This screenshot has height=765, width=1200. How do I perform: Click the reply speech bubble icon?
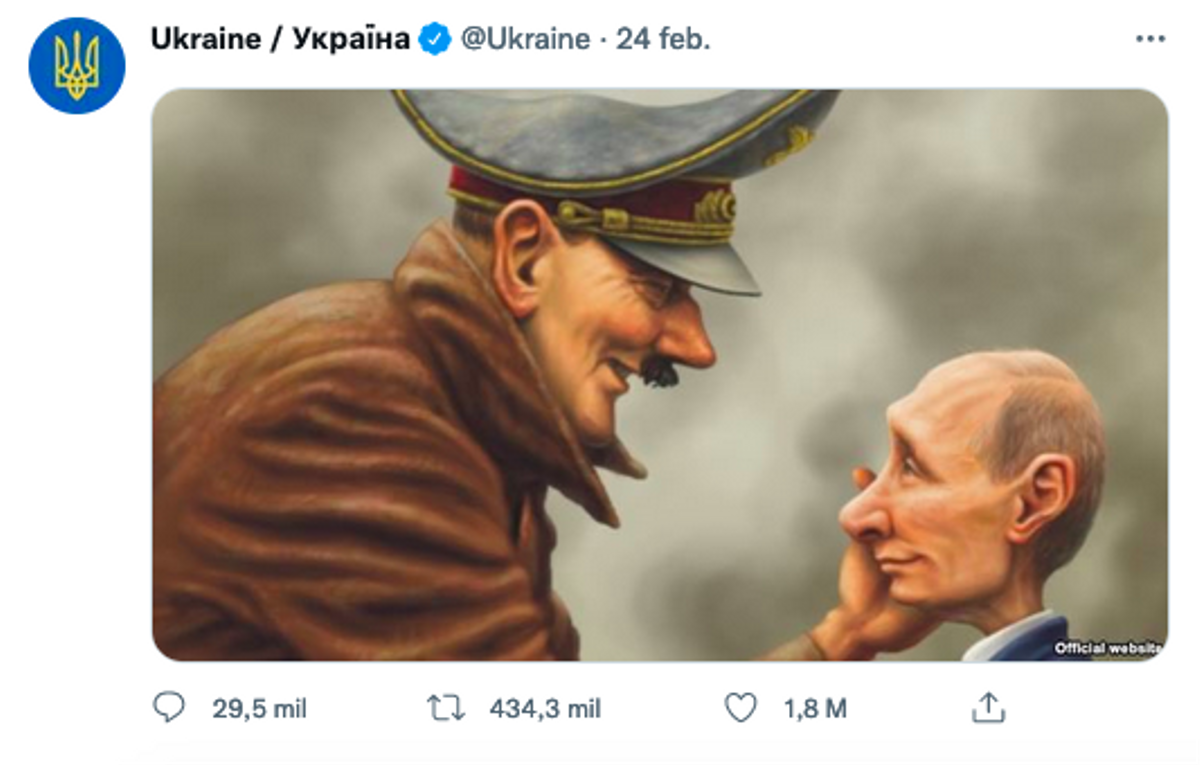point(169,708)
